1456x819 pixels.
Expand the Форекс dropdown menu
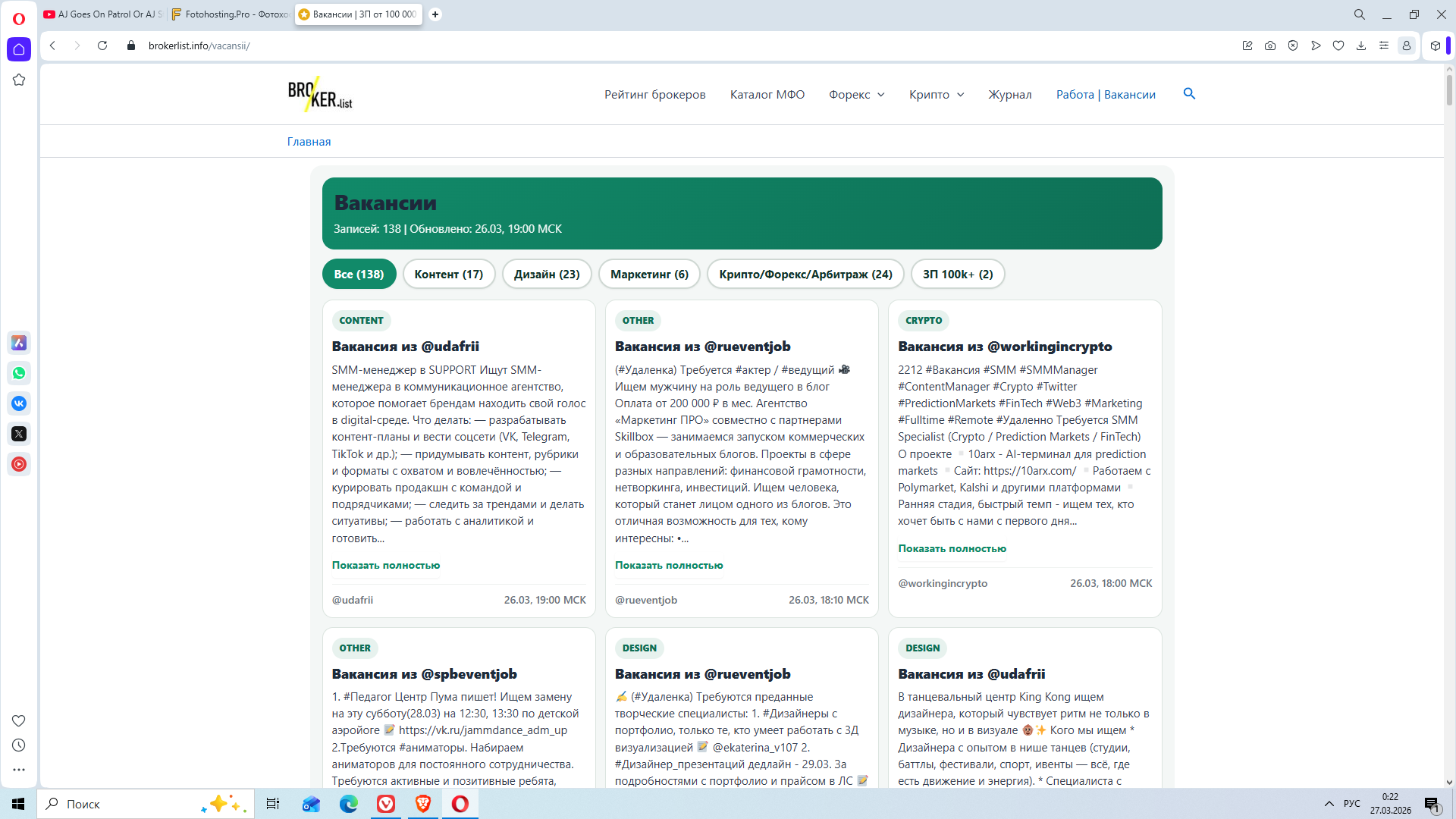pos(856,94)
